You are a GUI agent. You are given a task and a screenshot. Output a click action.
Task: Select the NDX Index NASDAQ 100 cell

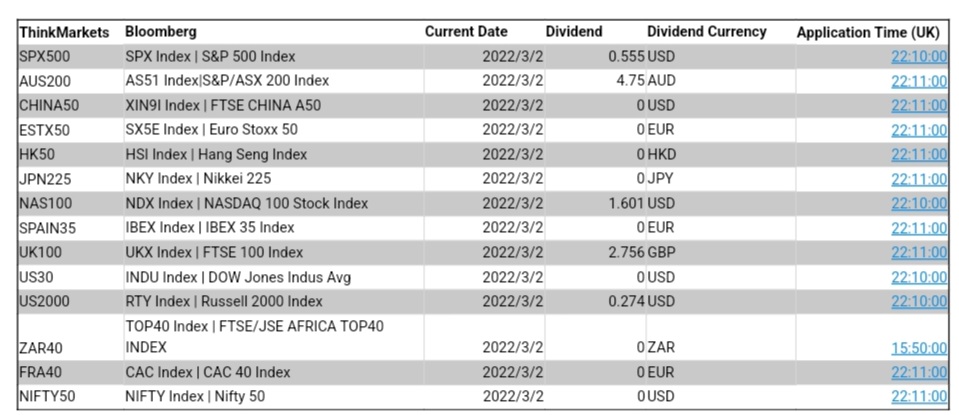(x=247, y=203)
